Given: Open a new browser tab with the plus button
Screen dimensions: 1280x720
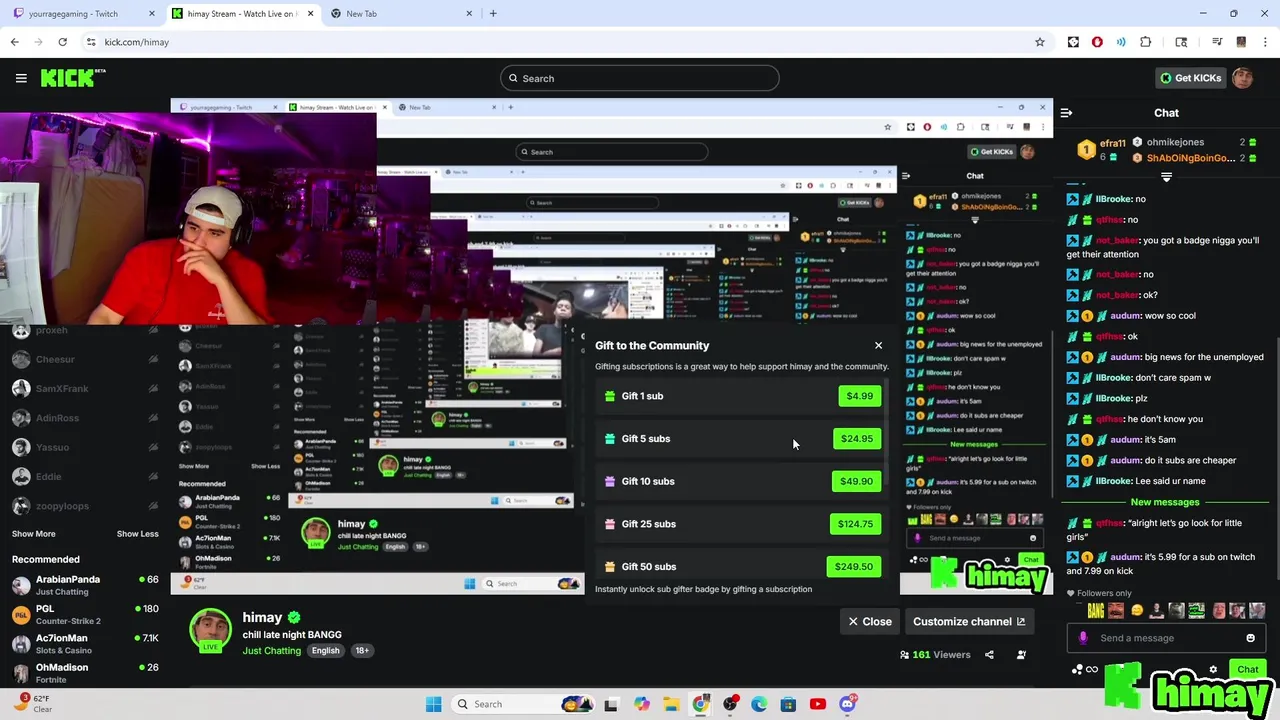Looking at the screenshot, I should 492,14.
